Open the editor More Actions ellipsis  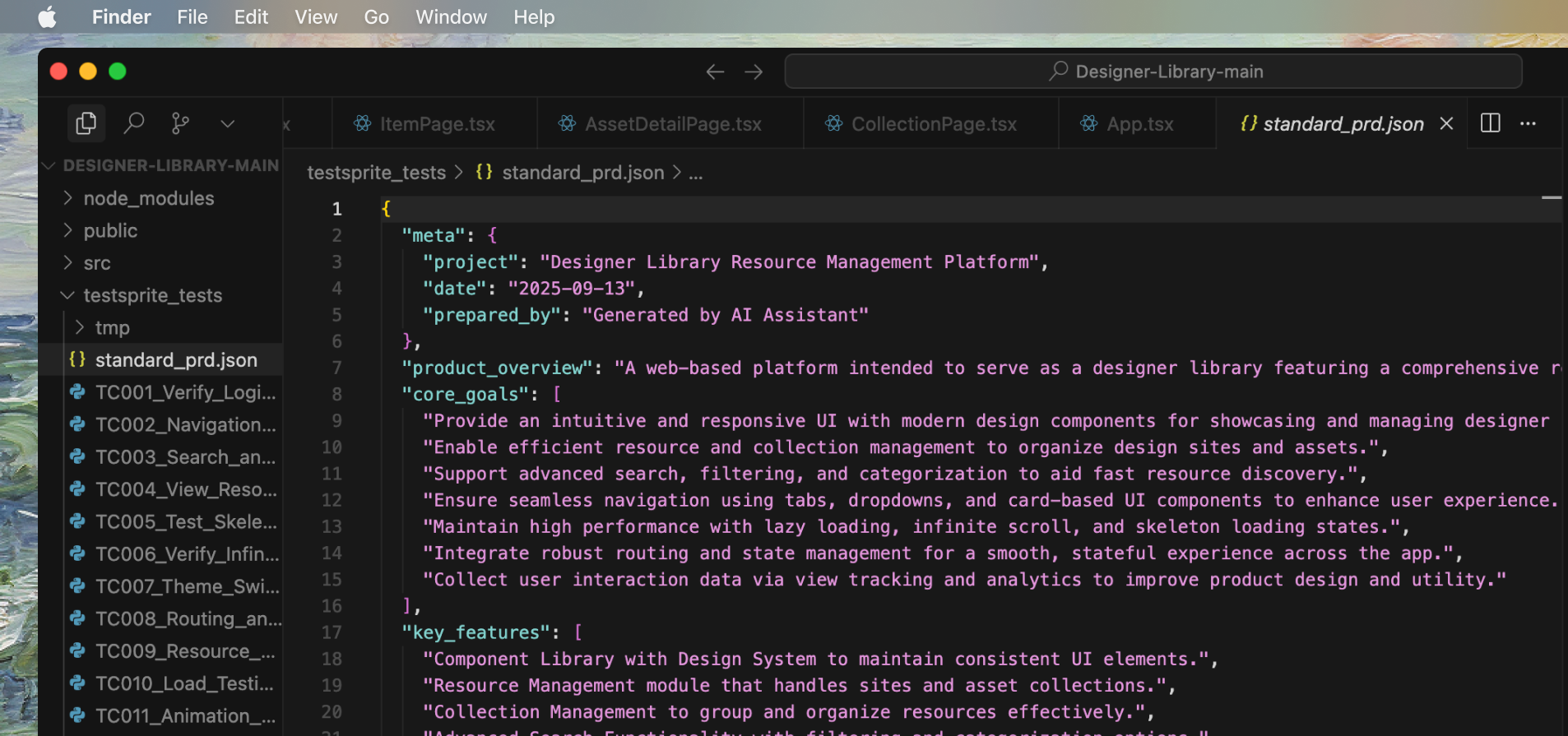coord(1528,123)
